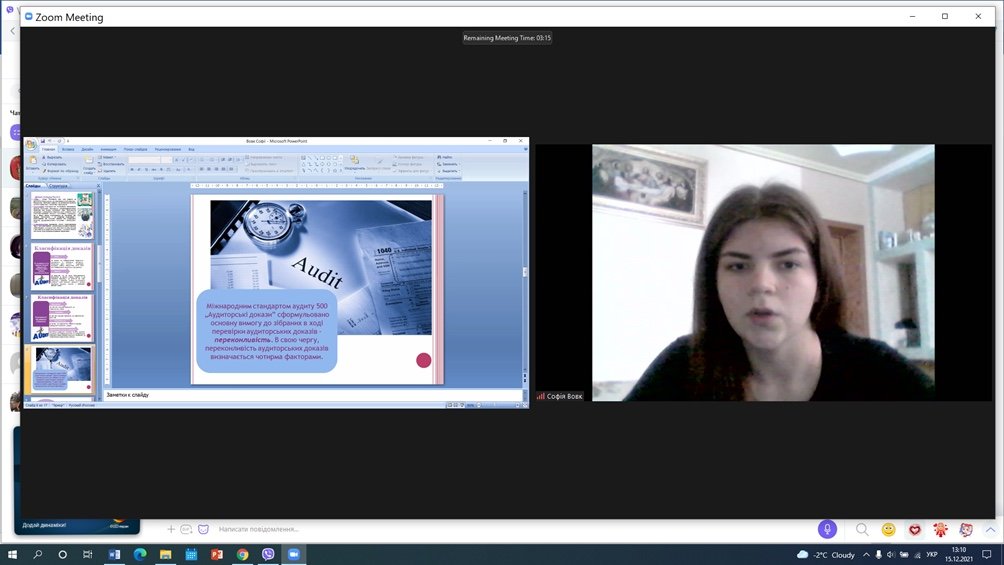Launch Microsoft Edge from taskbar
The image size is (1004, 565).
coord(140,554)
